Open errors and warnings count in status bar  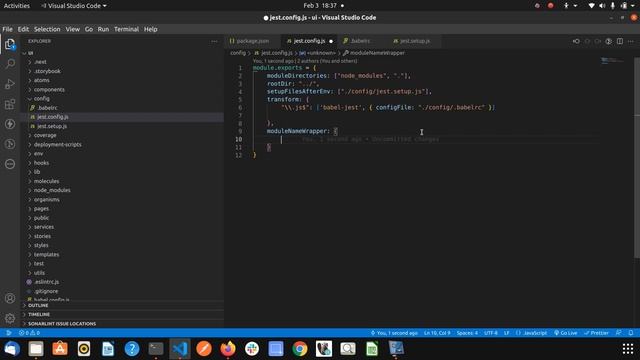29,333
